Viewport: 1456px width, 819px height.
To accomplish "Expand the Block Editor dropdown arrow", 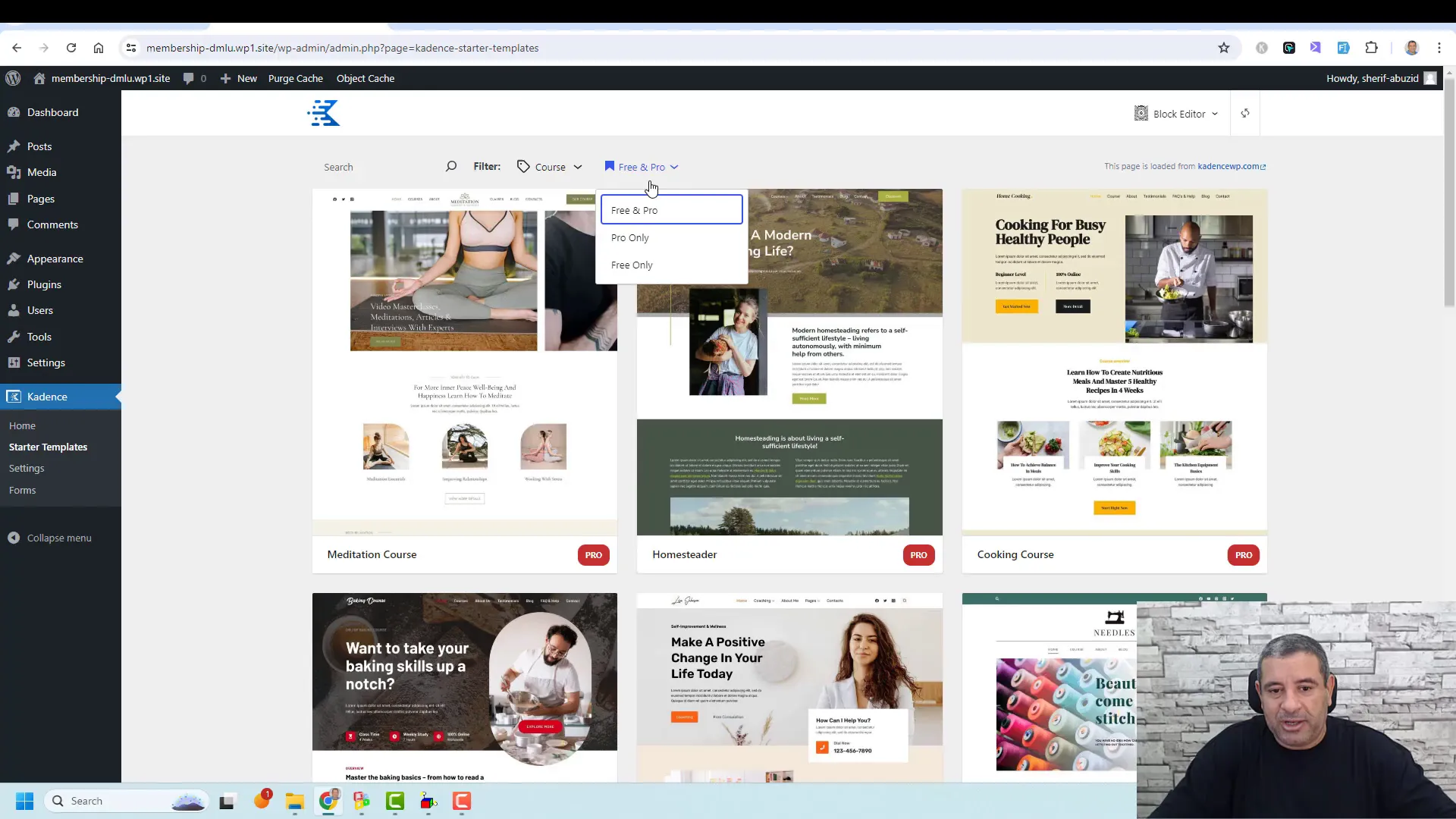I will coord(1213,113).
